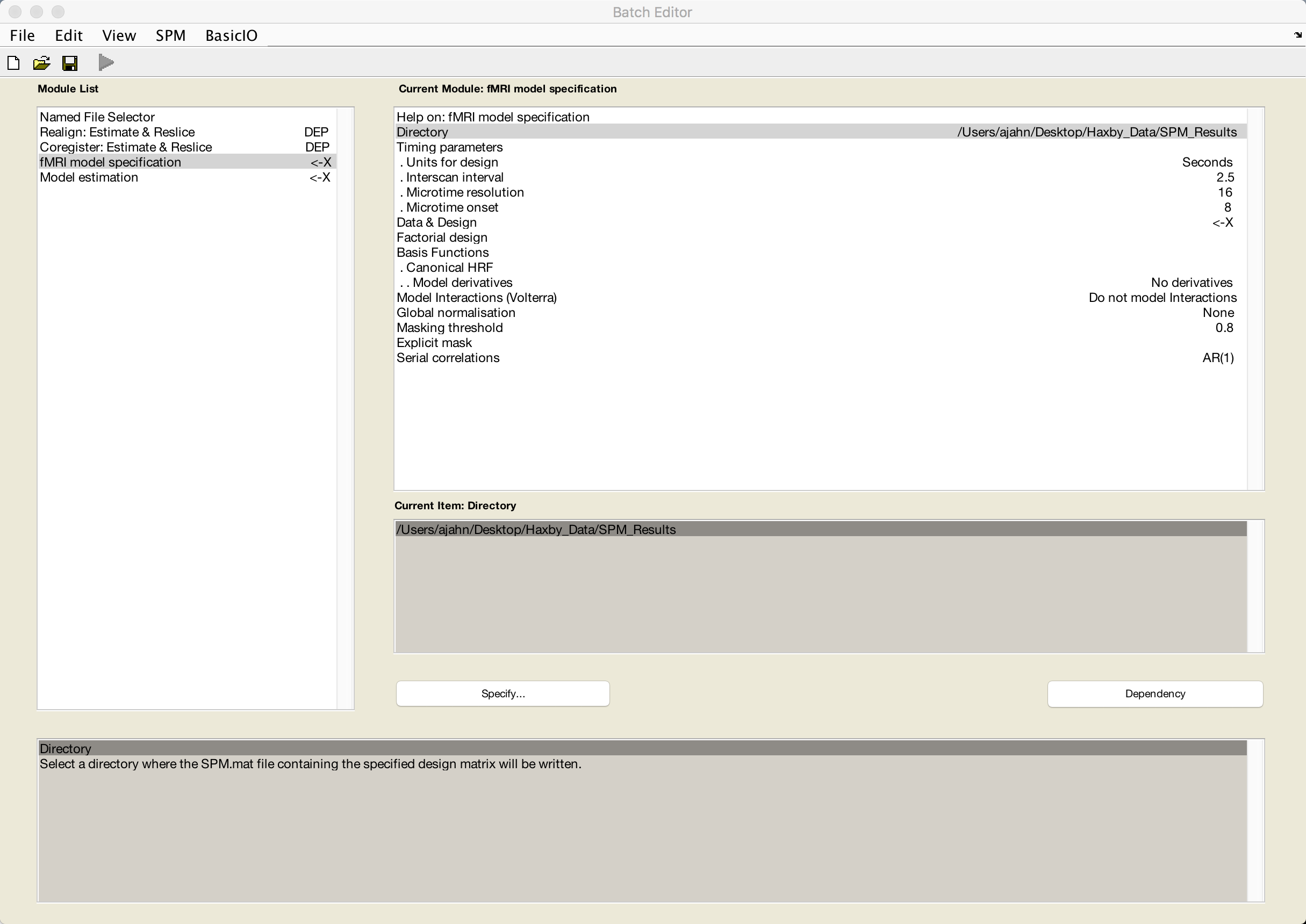Click the New Batch toolbar icon

click(x=13, y=63)
